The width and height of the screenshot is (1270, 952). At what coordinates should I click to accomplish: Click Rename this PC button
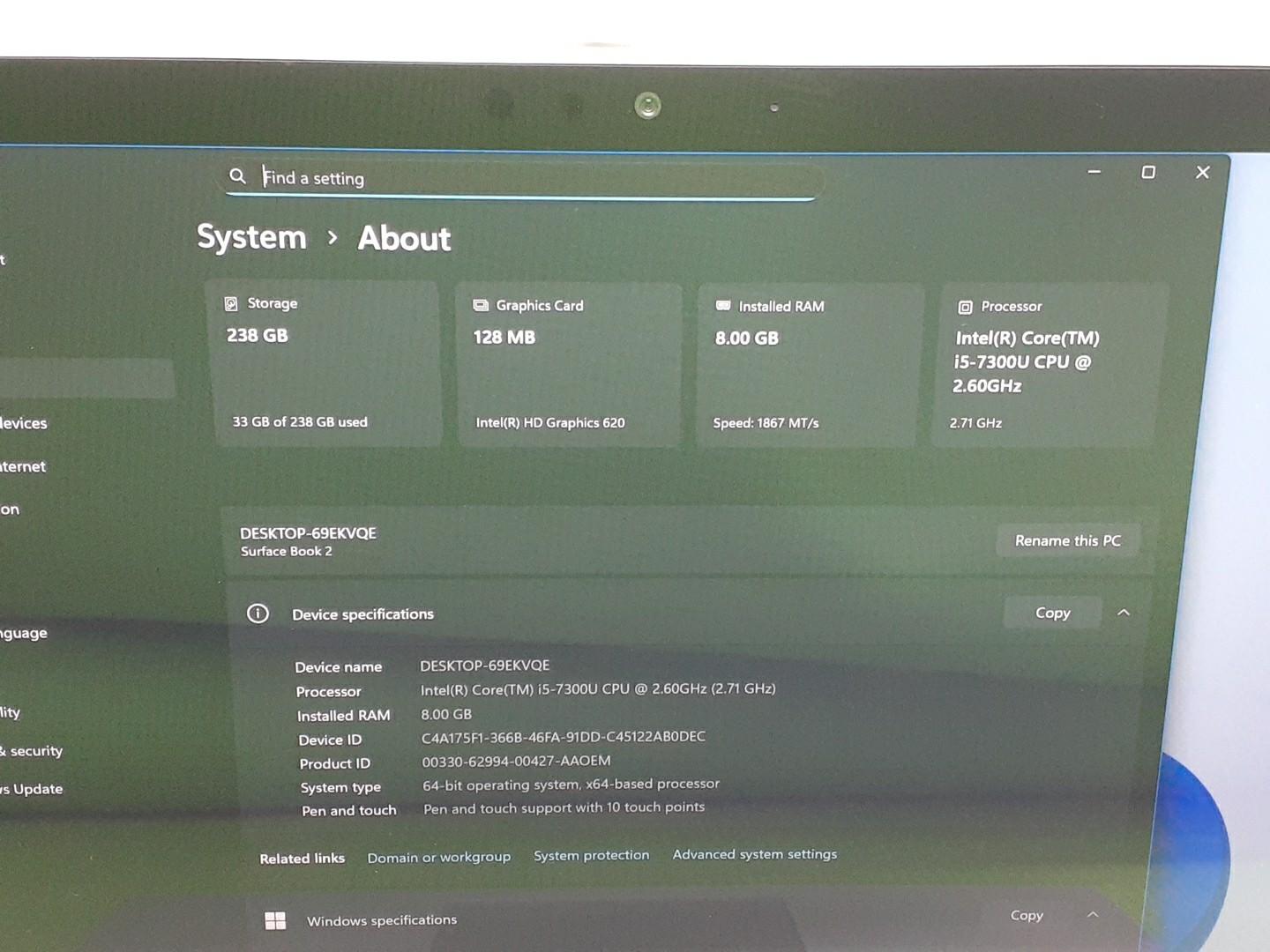[x=1067, y=540]
